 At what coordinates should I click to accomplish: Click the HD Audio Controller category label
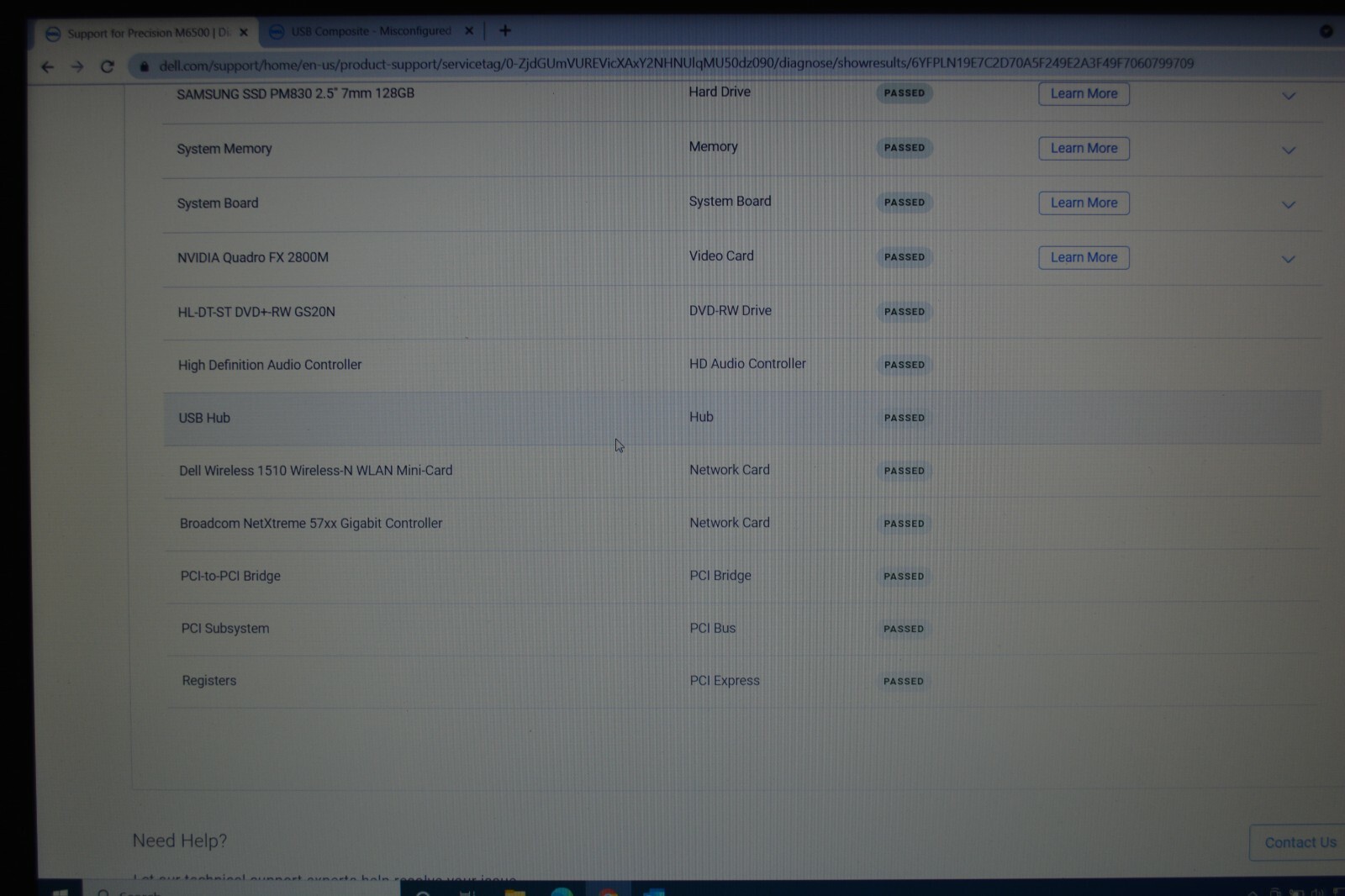[747, 364]
